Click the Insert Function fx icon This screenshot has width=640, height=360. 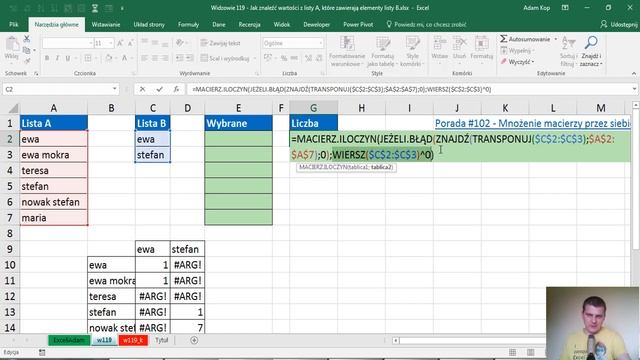[176, 89]
